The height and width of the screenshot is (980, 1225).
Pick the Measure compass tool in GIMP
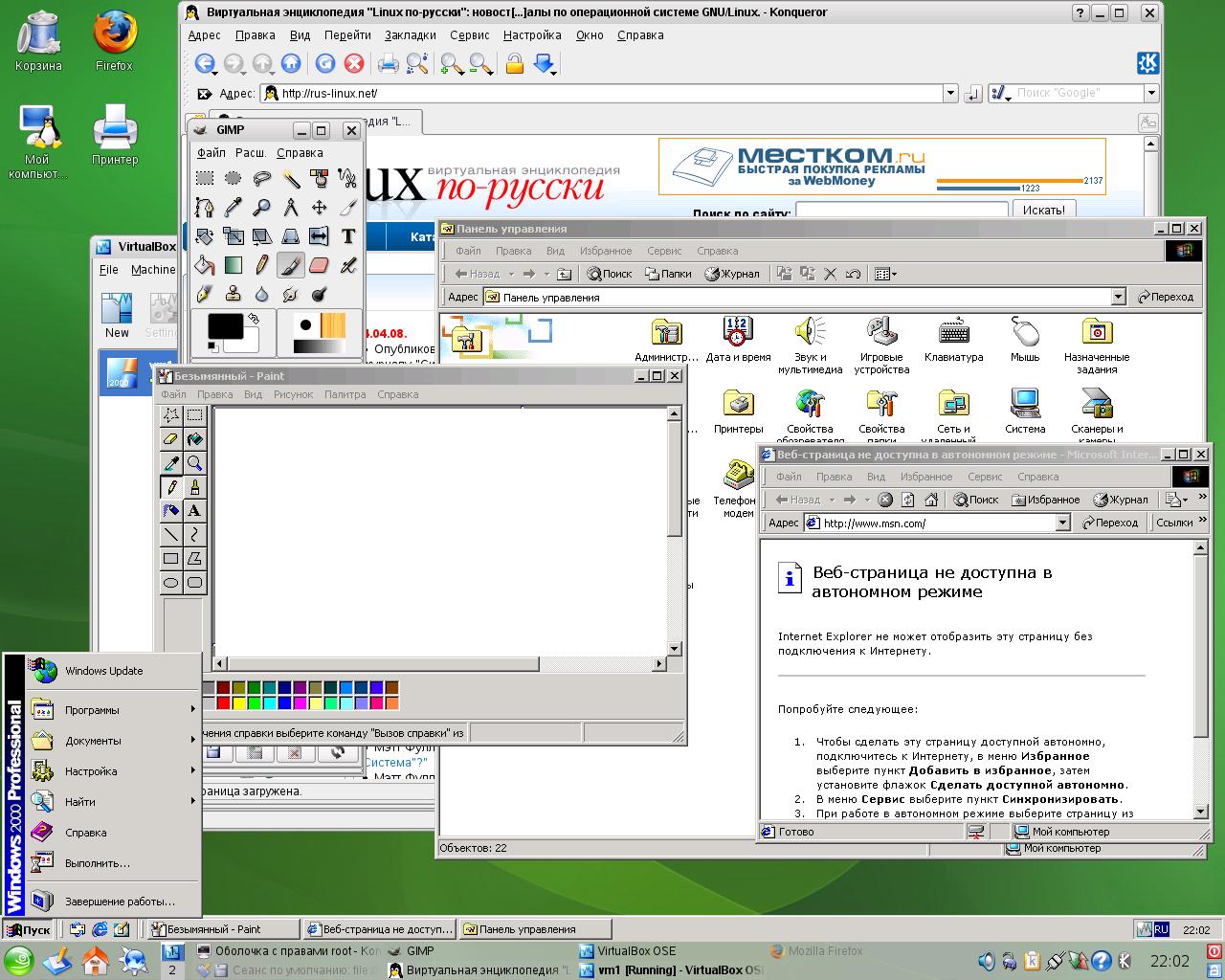click(291, 208)
